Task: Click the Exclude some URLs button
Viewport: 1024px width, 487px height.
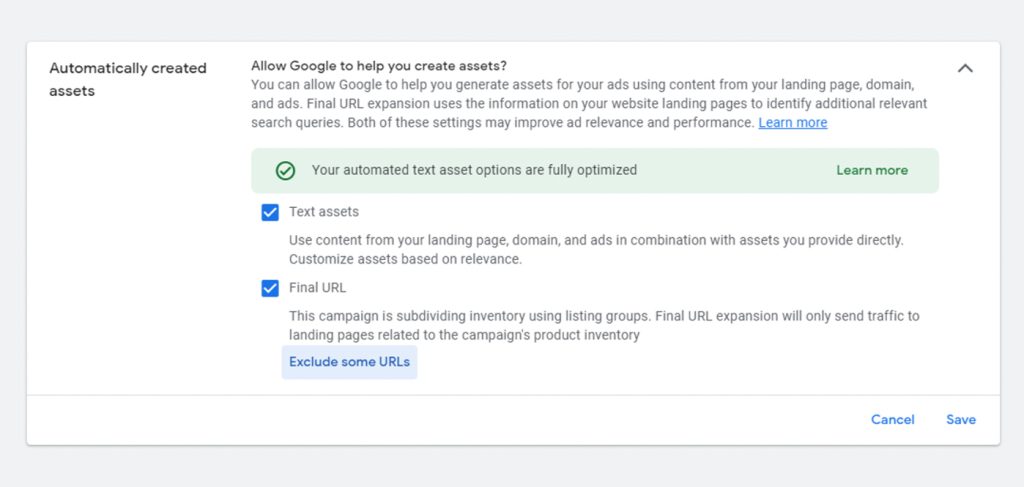Action: click(349, 362)
